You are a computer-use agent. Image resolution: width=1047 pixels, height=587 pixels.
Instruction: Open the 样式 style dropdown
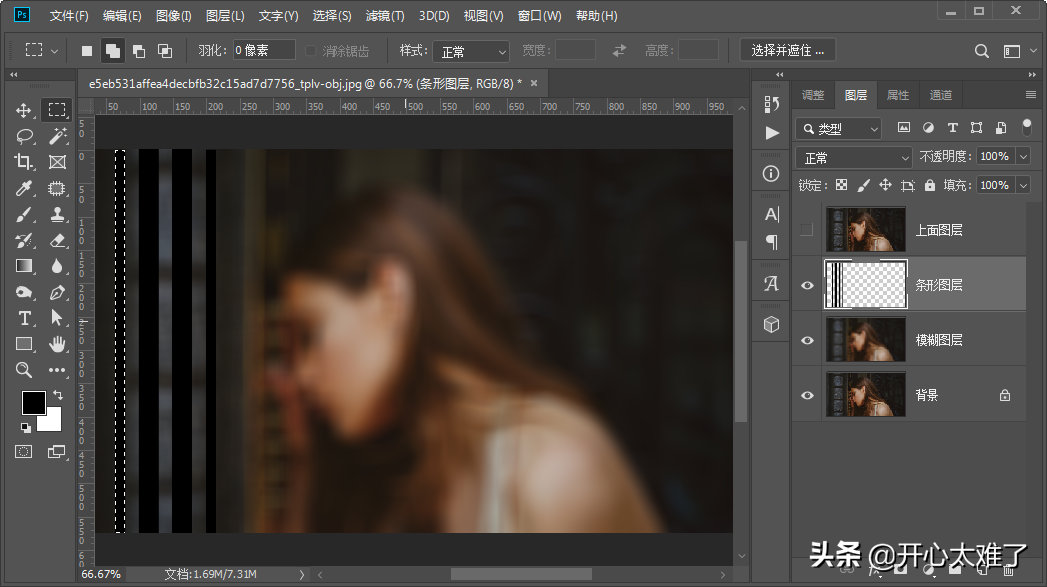pyautogui.click(x=471, y=51)
